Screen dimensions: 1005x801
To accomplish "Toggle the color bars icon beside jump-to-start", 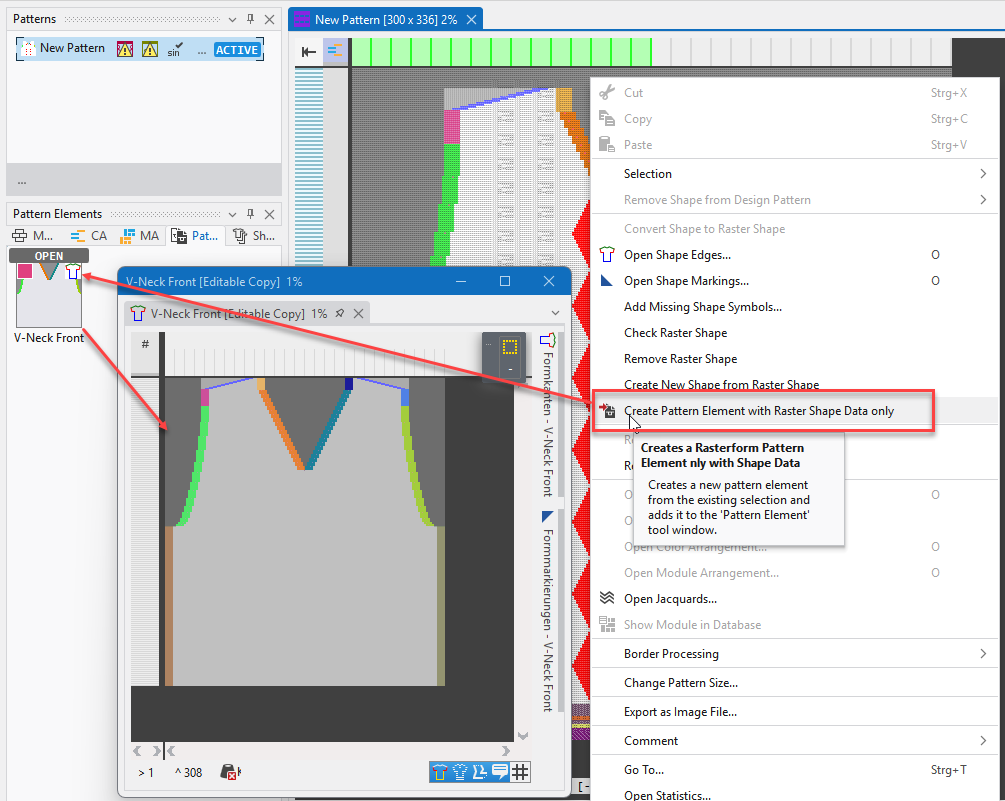I will tap(335, 52).
